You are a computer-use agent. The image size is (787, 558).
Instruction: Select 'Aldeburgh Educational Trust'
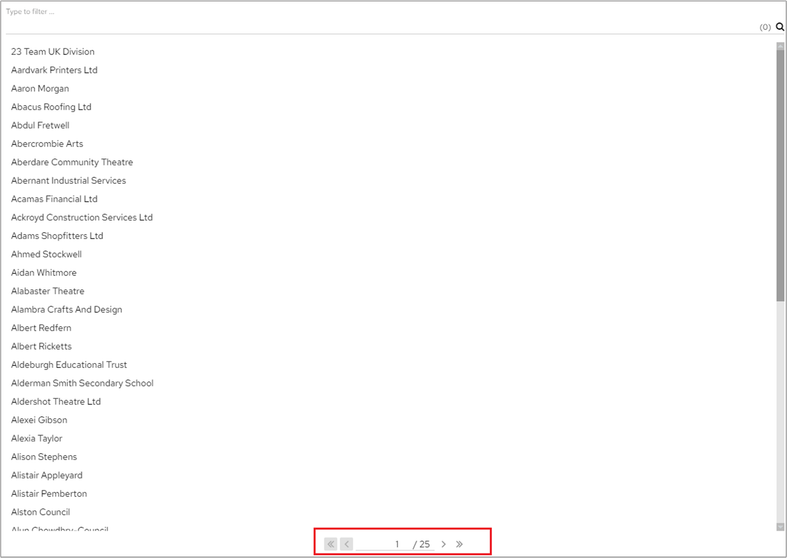click(x=69, y=365)
